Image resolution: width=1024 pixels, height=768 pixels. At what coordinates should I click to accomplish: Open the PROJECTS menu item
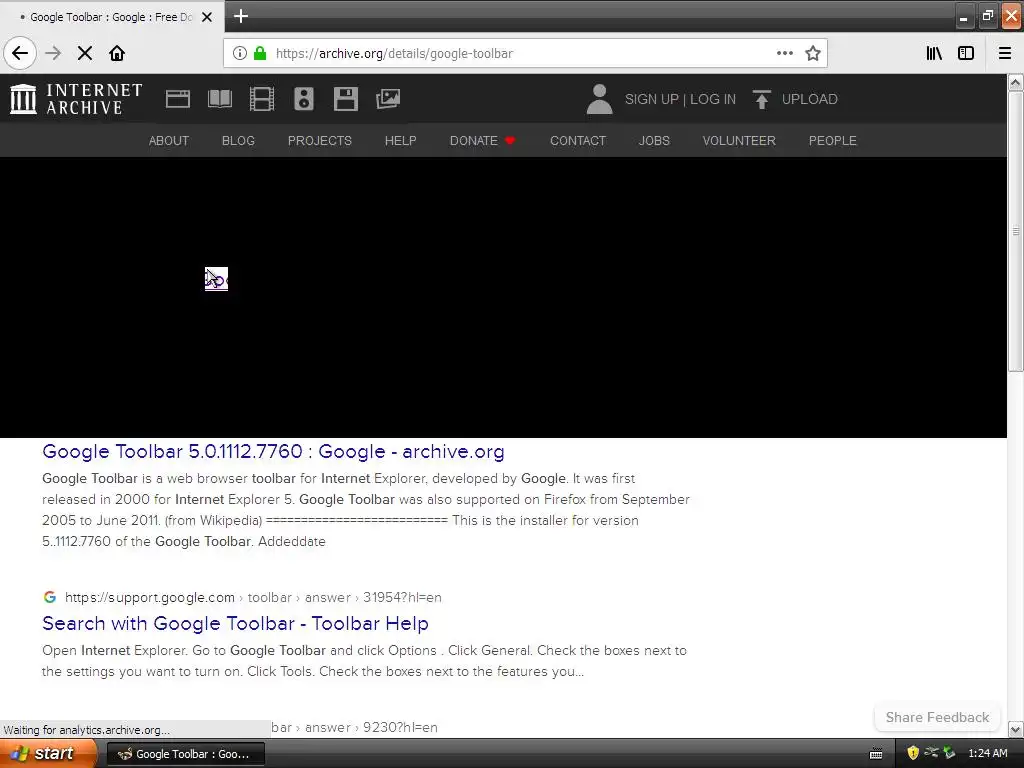[320, 140]
